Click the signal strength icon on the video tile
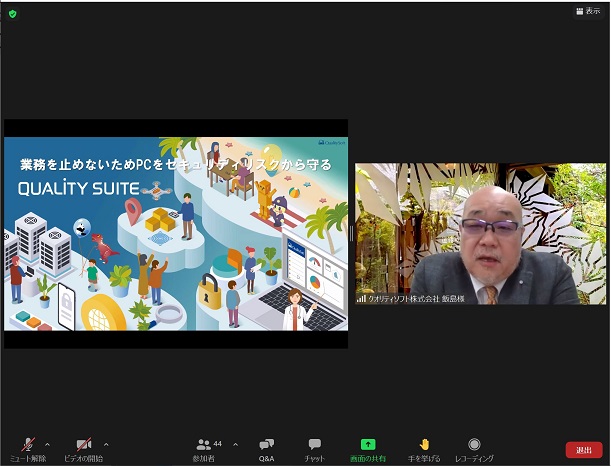This screenshot has width=611, height=466. (x=361, y=299)
